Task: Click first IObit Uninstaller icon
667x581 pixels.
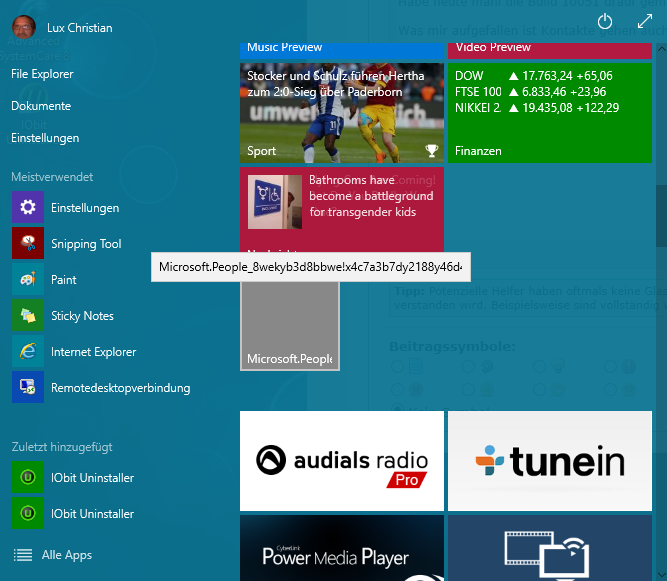Action: pos(28,477)
